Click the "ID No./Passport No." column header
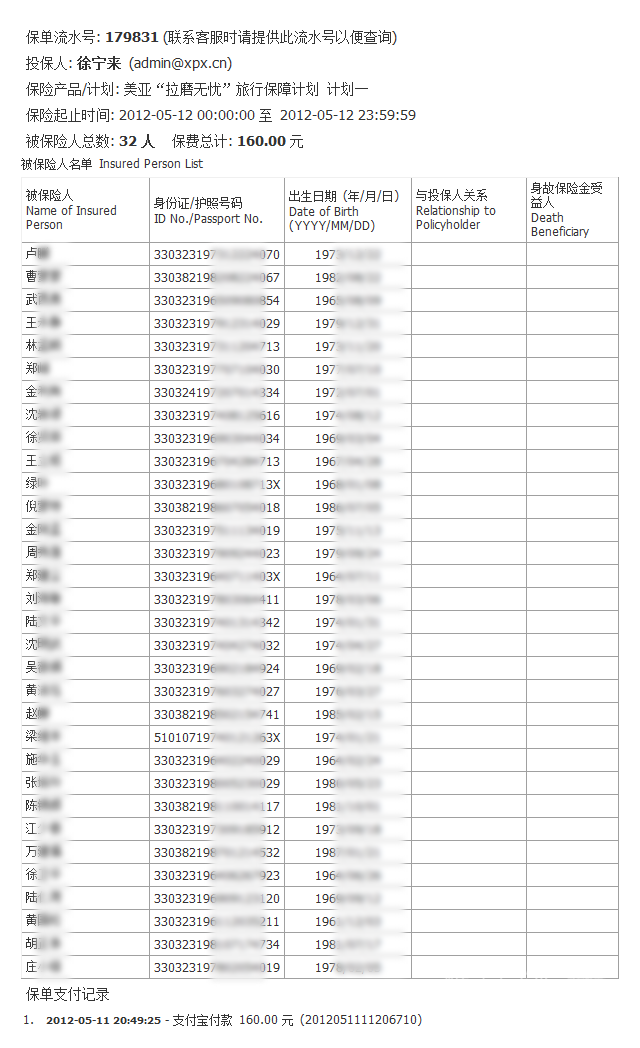This screenshot has width=640, height=1048. click(208, 211)
